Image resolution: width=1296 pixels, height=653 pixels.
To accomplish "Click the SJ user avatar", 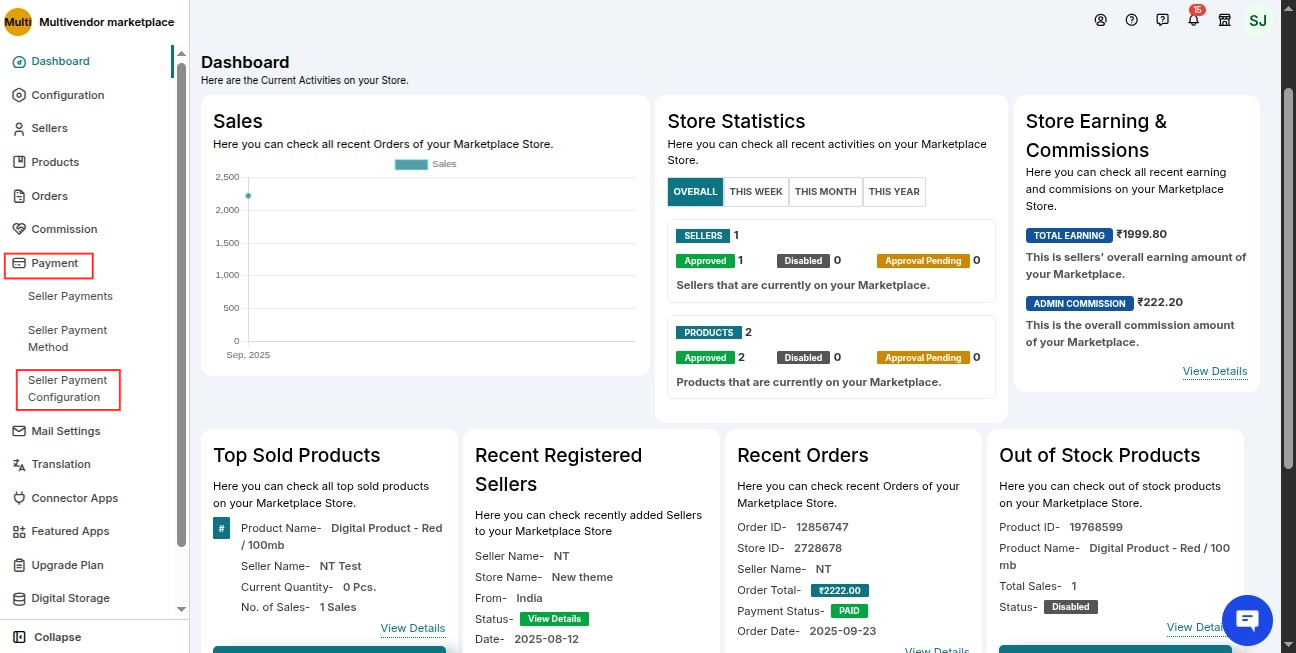I will (x=1258, y=20).
